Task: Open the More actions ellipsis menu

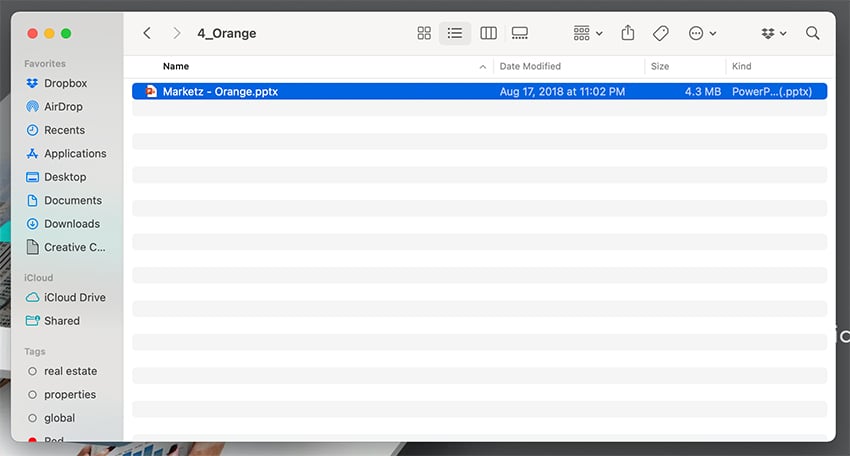Action: coord(702,33)
